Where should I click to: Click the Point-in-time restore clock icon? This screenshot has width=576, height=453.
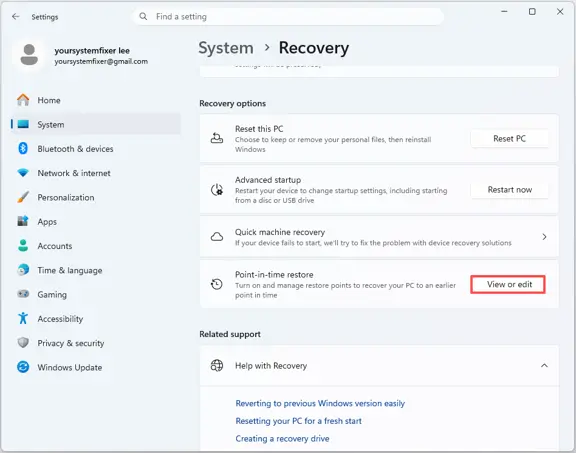(217, 284)
